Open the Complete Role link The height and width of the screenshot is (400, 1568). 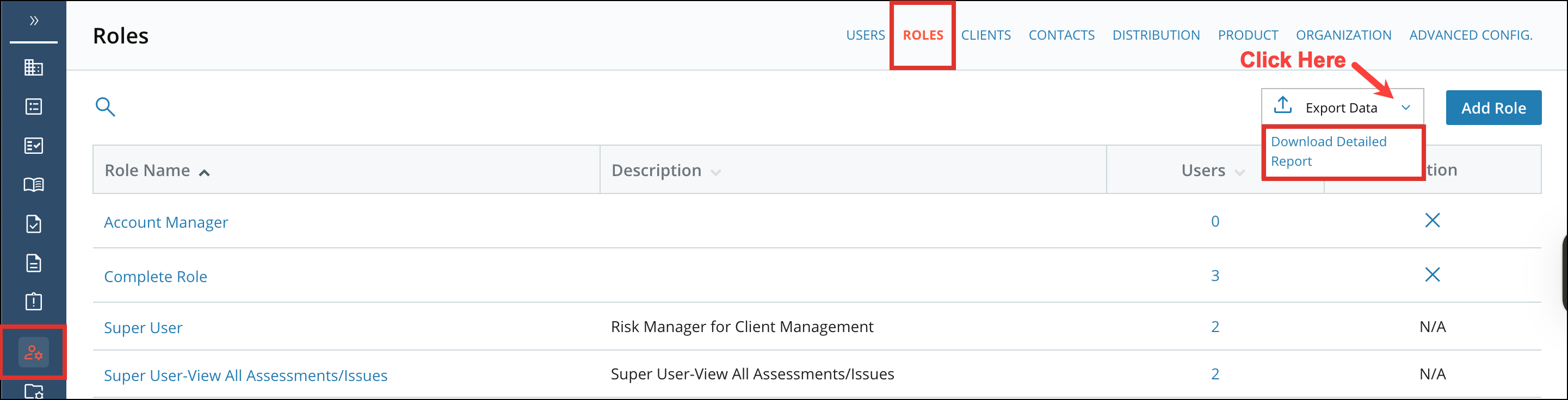click(155, 277)
